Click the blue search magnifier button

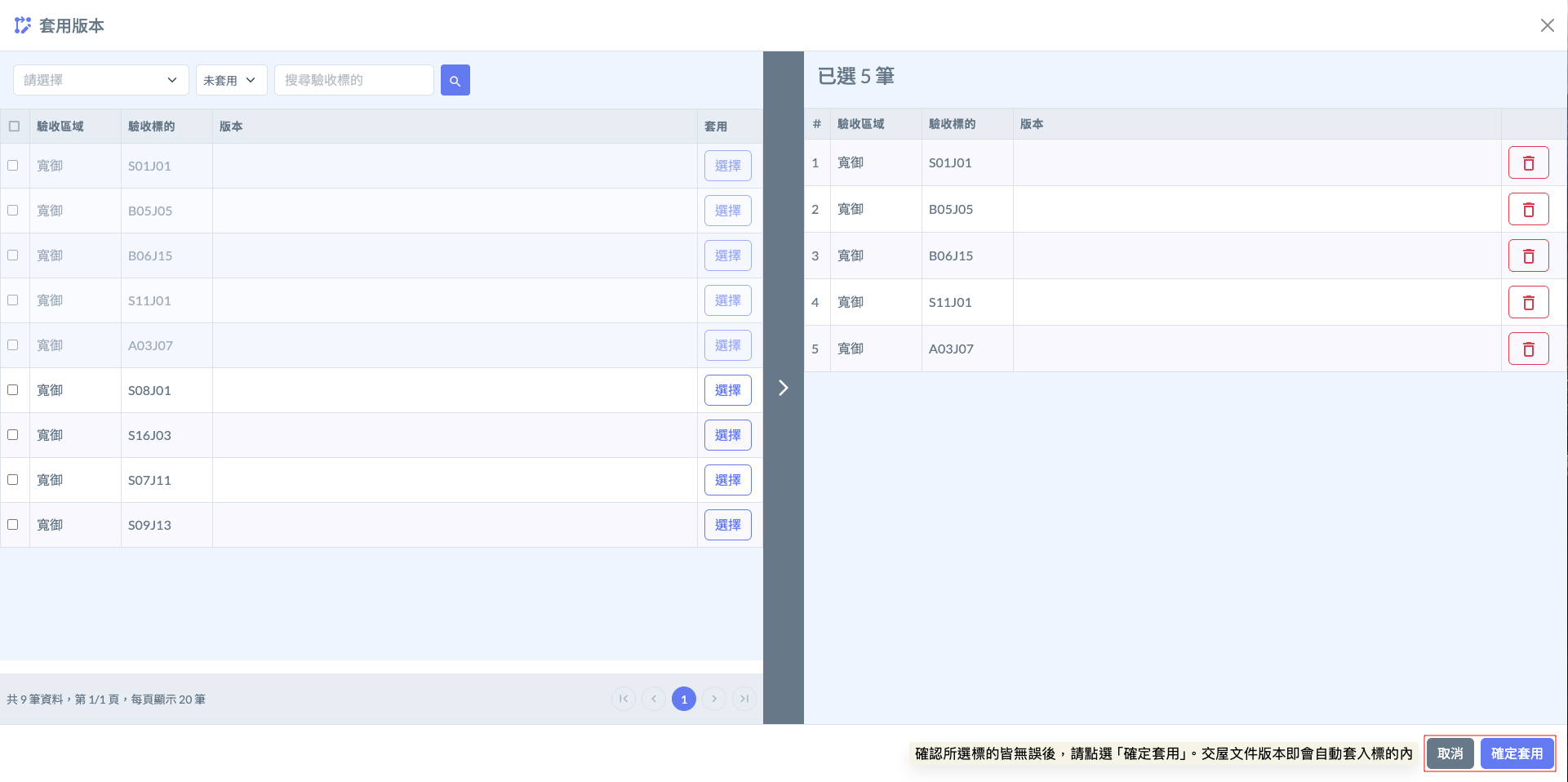[x=455, y=80]
